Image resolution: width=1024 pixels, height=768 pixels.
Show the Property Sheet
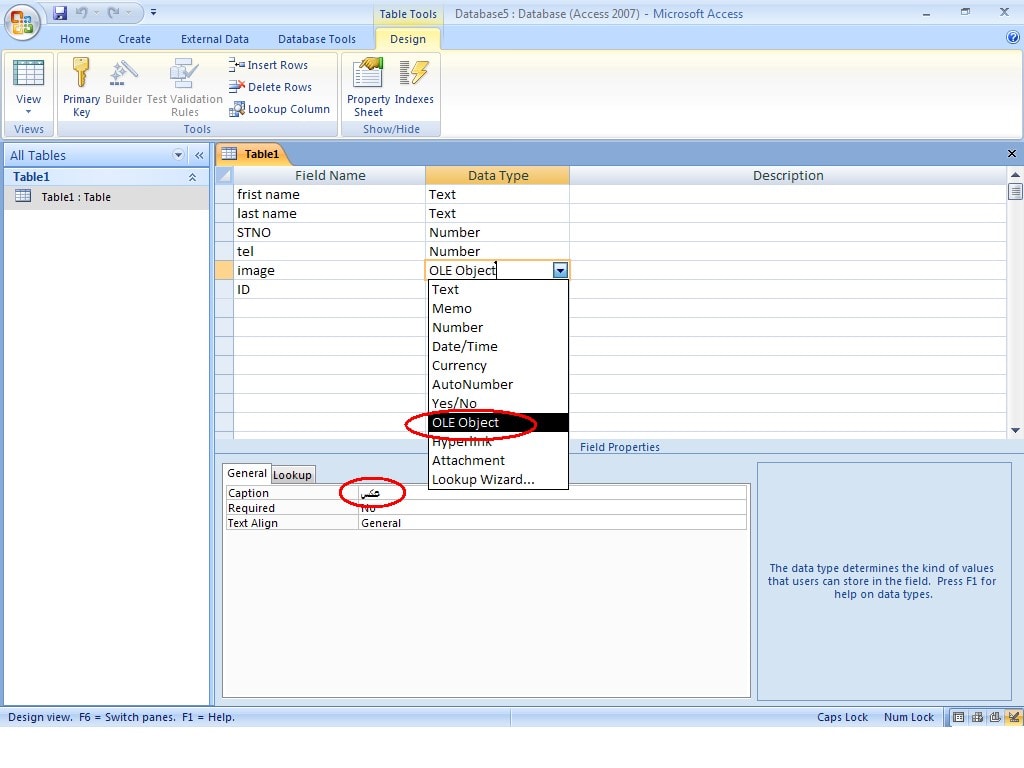point(368,87)
